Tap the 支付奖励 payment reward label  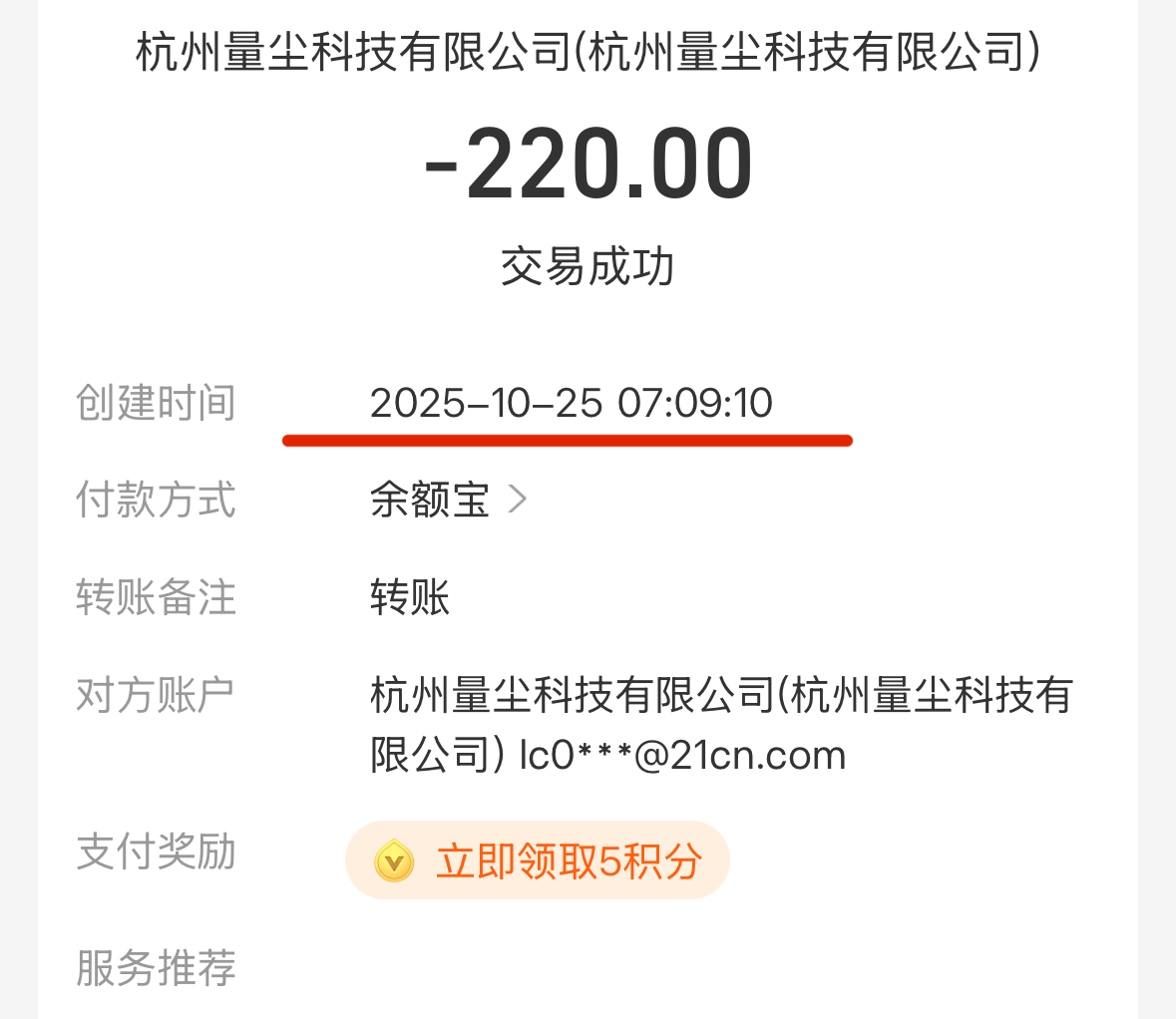[x=156, y=852]
